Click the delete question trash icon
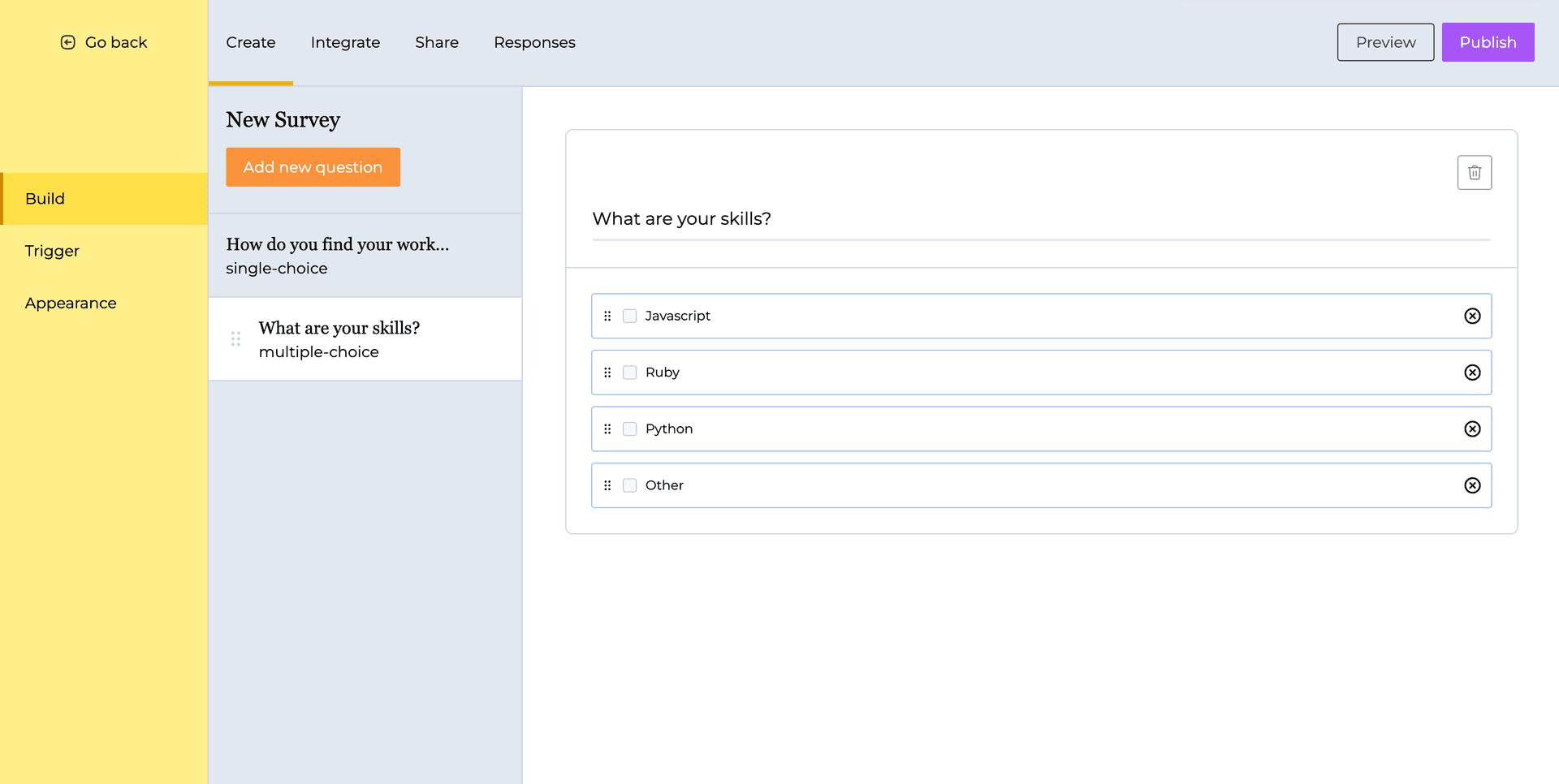The width and height of the screenshot is (1559, 784). [x=1475, y=172]
